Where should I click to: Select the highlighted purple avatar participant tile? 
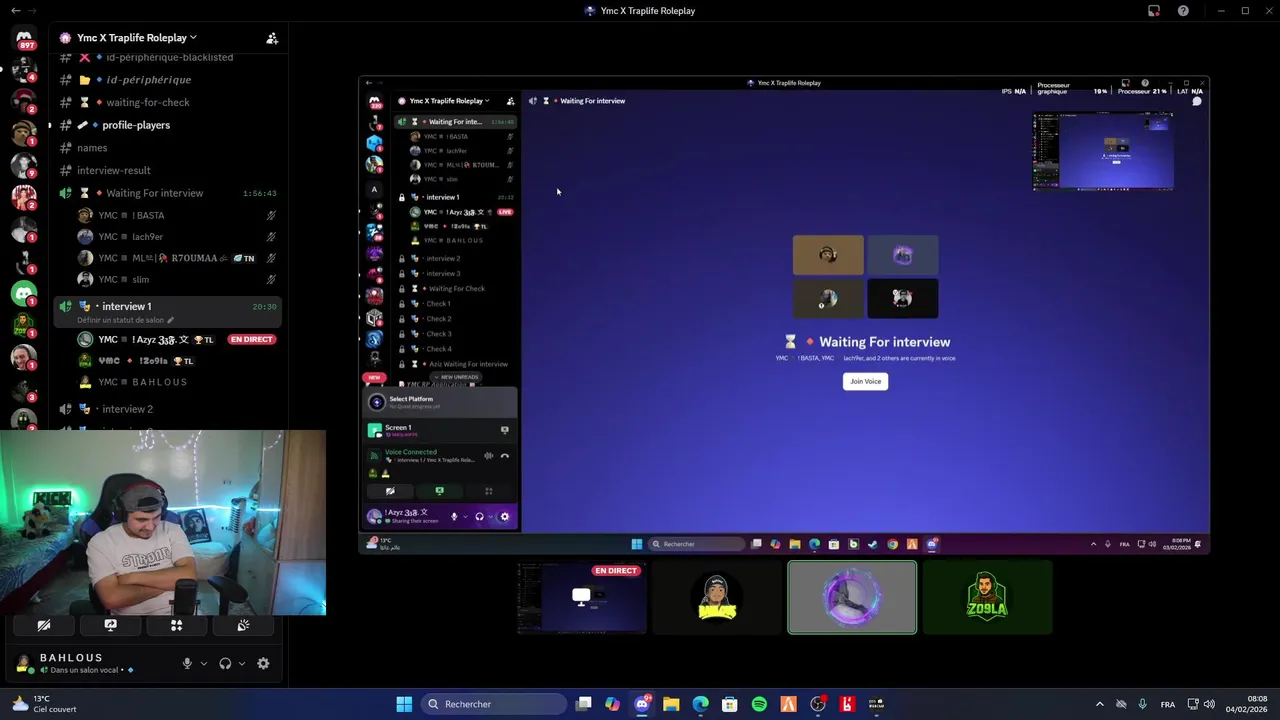tap(852, 597)
